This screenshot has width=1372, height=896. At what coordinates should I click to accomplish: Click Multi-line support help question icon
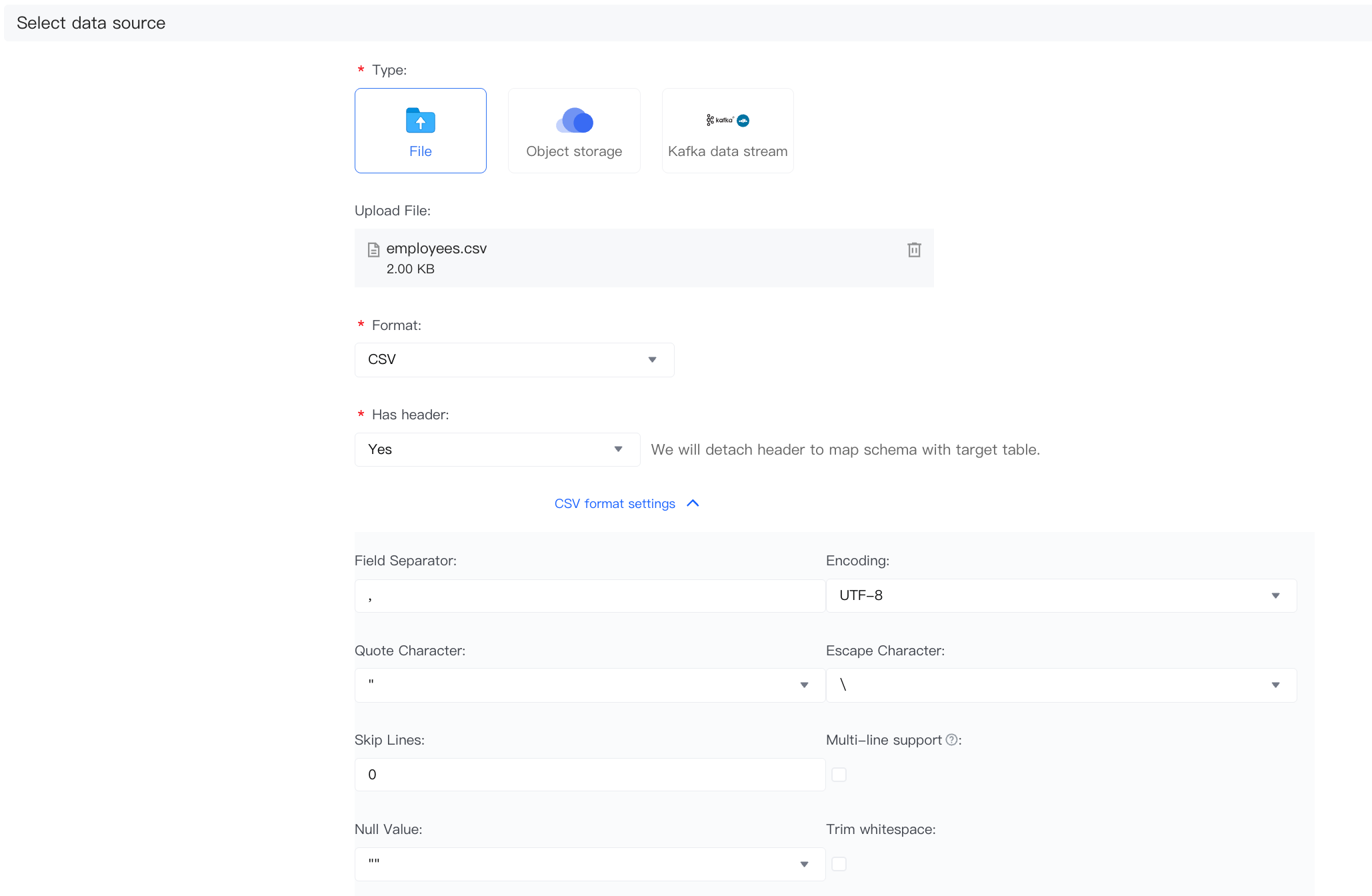click(x=951, y=739)
